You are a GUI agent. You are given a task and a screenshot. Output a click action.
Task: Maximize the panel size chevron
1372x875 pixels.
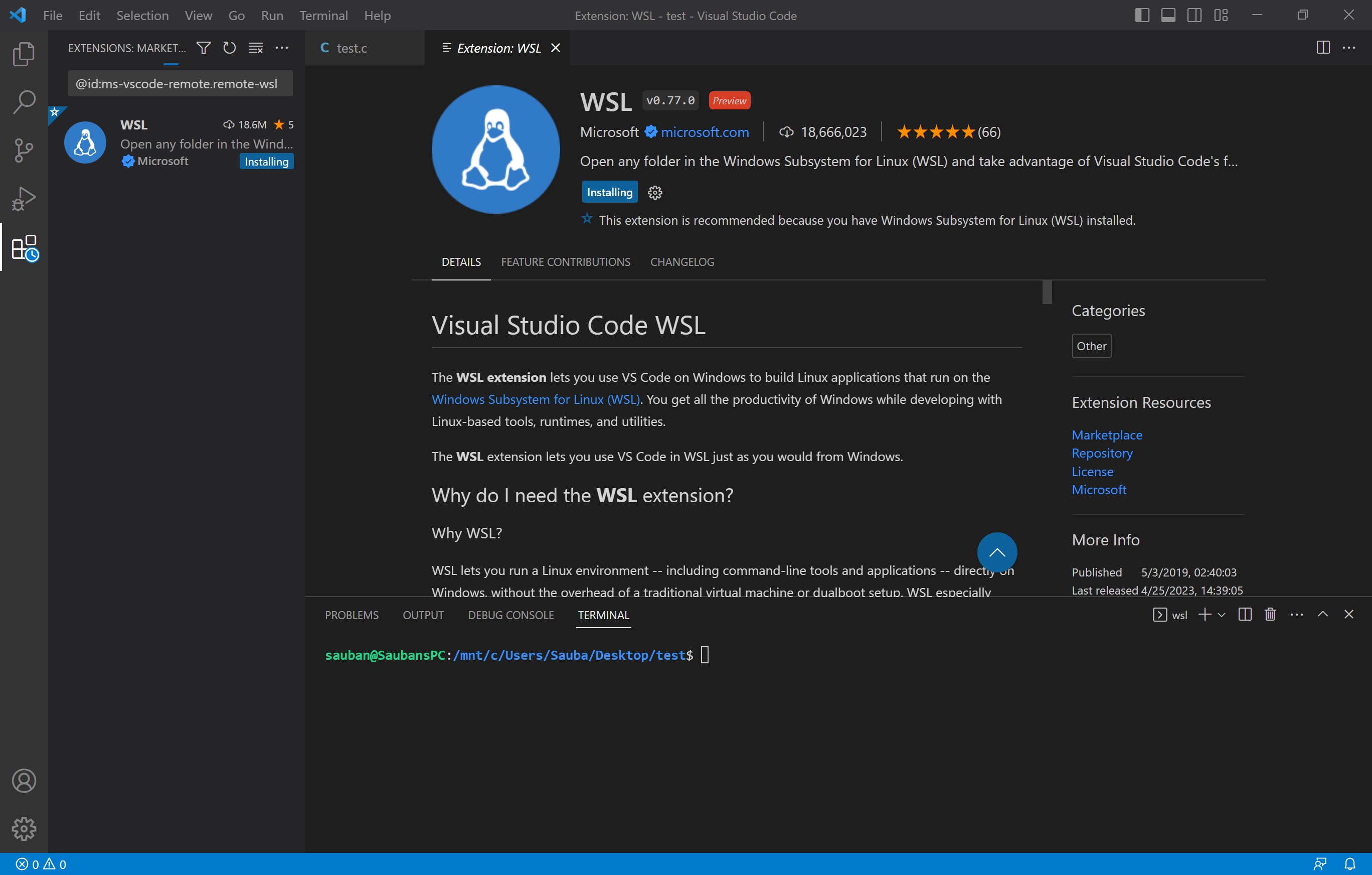pyautogui.click(x=1322, y=615)
